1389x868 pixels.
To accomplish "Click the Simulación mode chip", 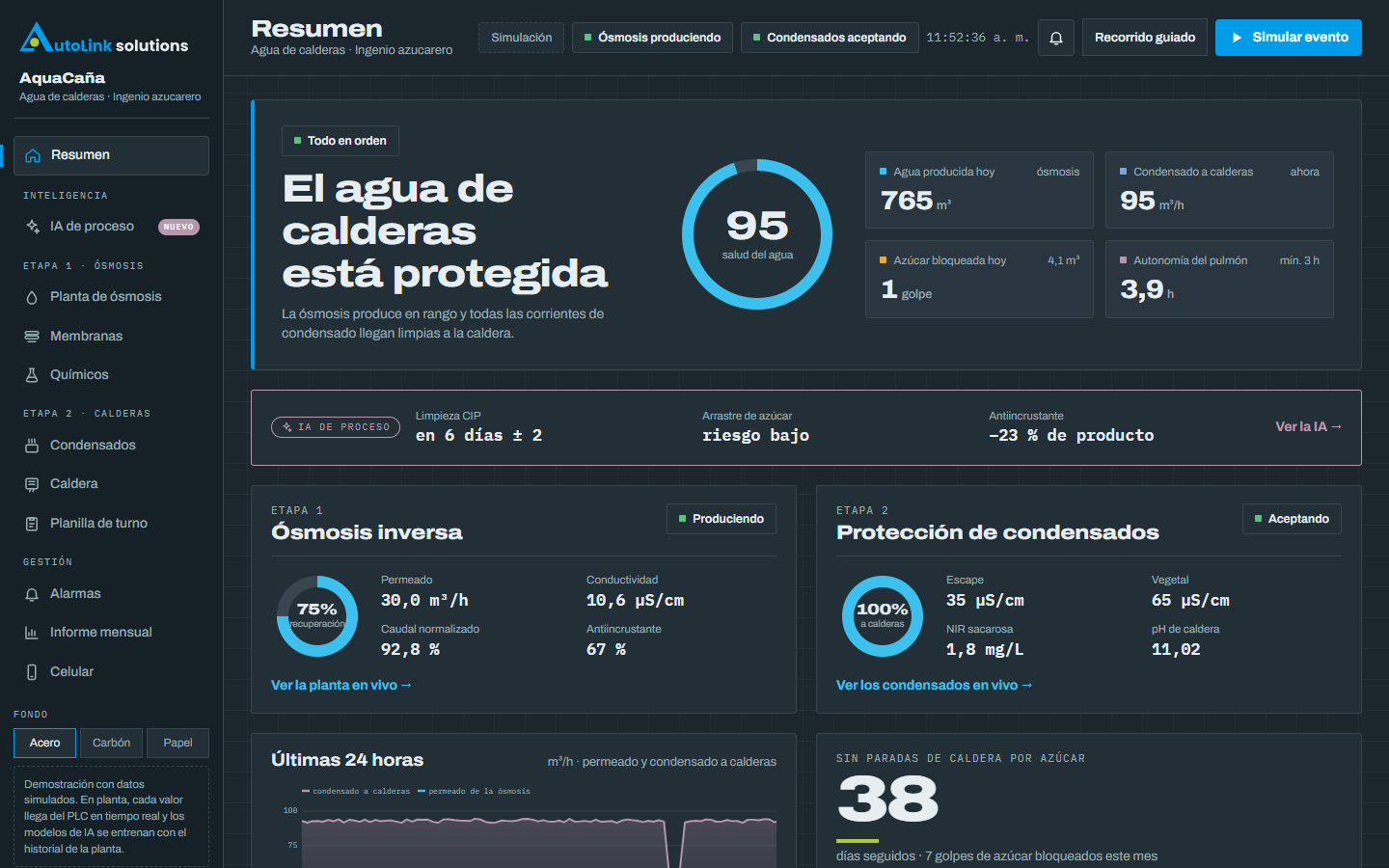I will pyautogui.click(x=522, y=38).
